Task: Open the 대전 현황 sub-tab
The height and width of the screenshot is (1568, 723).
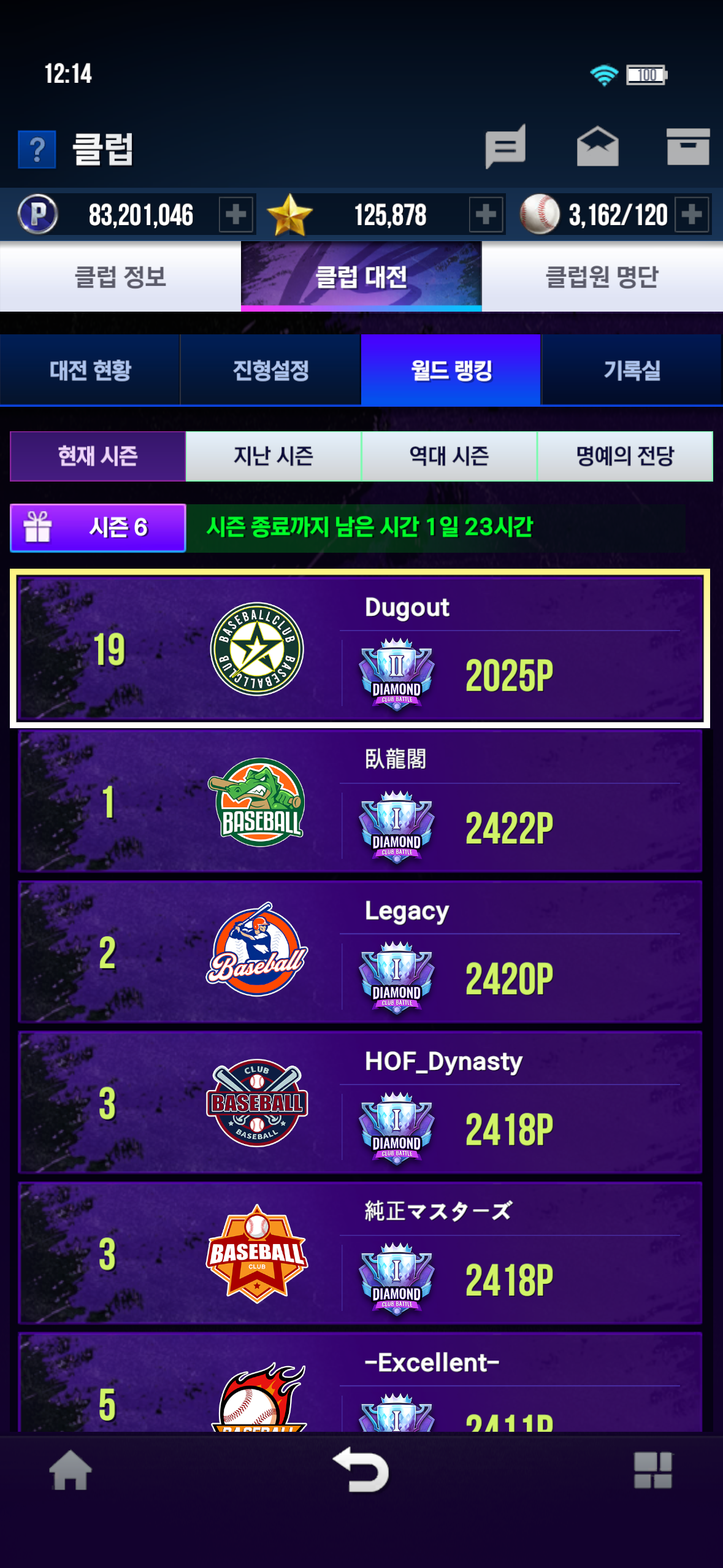Action: click(90, 370)
